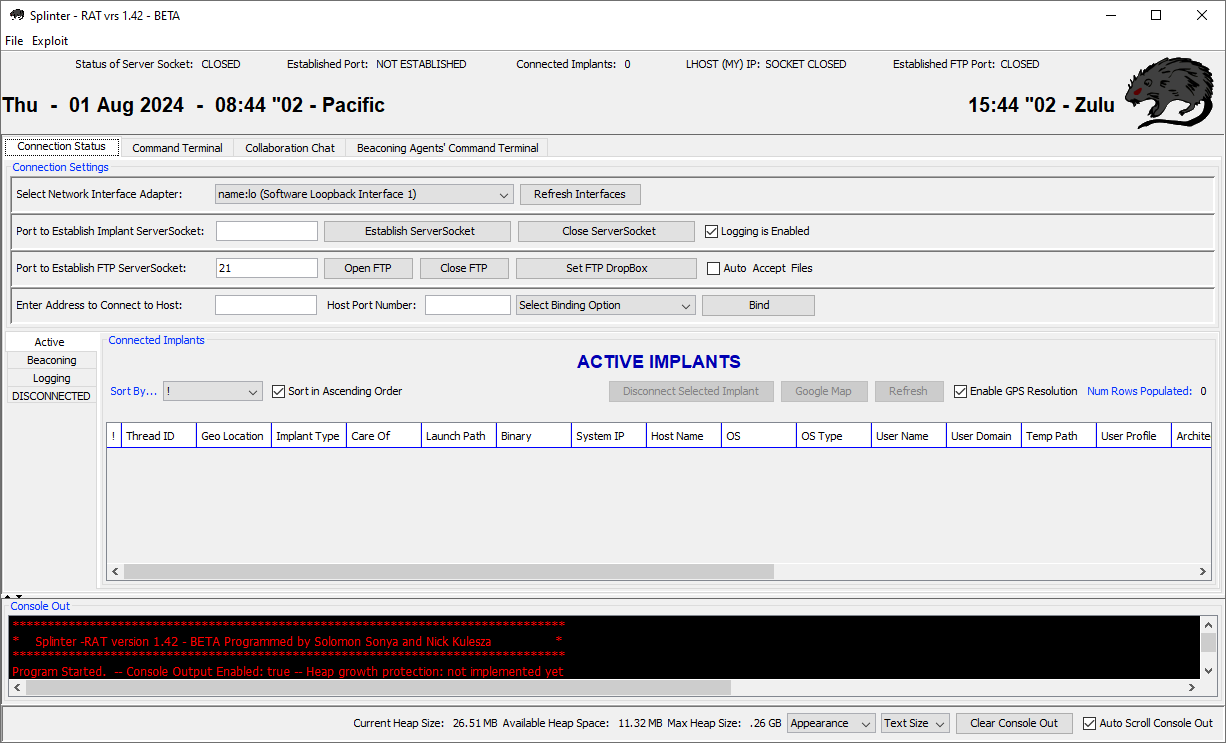
Task: Click right arrow of implants table scrollbar
Action: (x=1202, y=572)
